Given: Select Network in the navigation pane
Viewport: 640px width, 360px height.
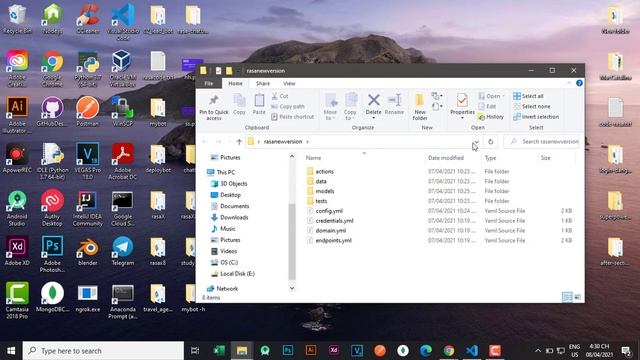Looking at the screenshot, I should 222,289.
